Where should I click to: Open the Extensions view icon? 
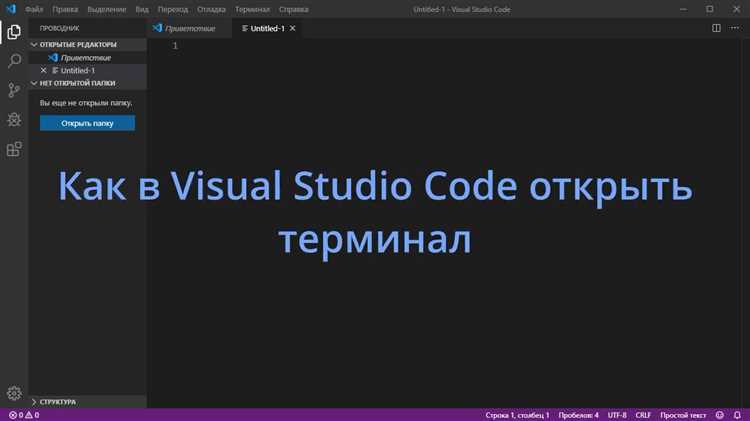[x=14, y=149]
